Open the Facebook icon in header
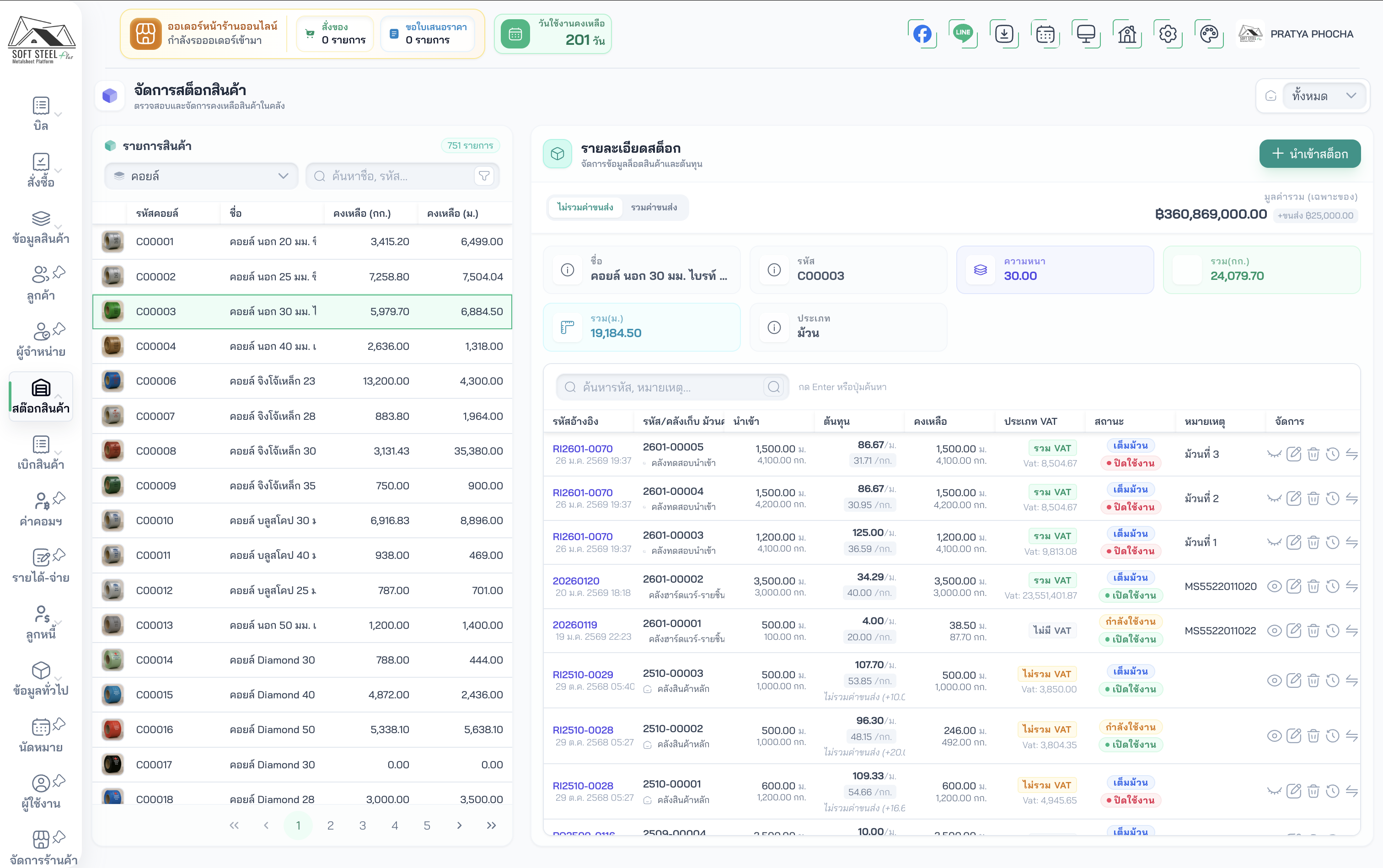 pyautogui.click(x=922, y=34)
